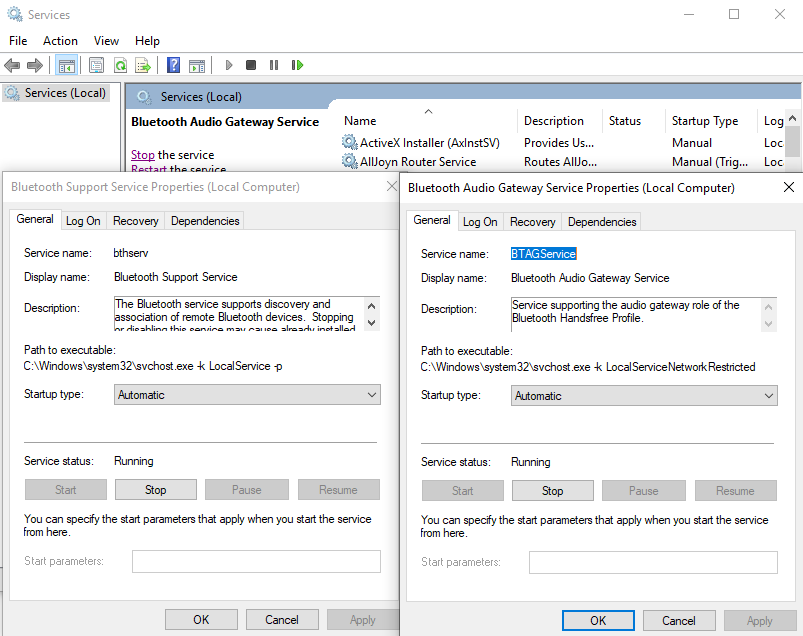Click Stop button in Audio Gateway dialog
This screenshot has width=803, height=636.
(x=553, y=491)
